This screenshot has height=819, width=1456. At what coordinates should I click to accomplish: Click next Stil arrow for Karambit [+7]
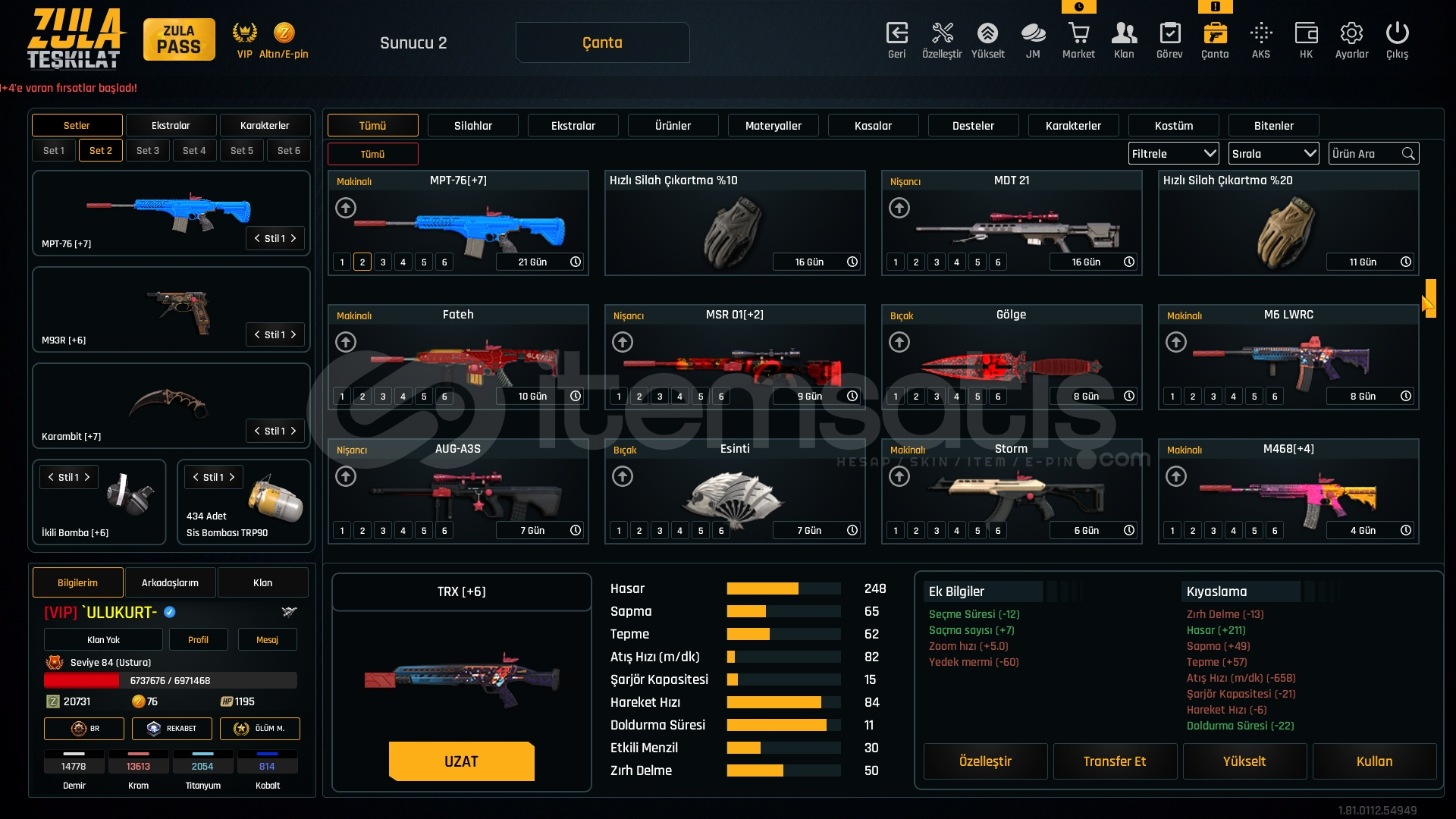(293, 431)
